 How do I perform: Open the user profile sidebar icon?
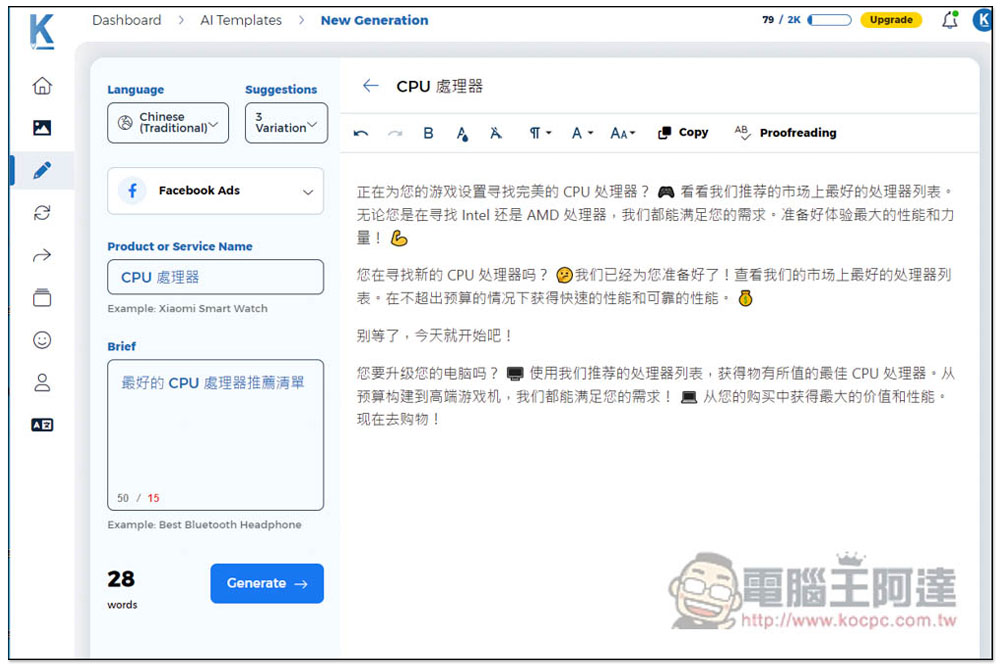tap(42, 383)
